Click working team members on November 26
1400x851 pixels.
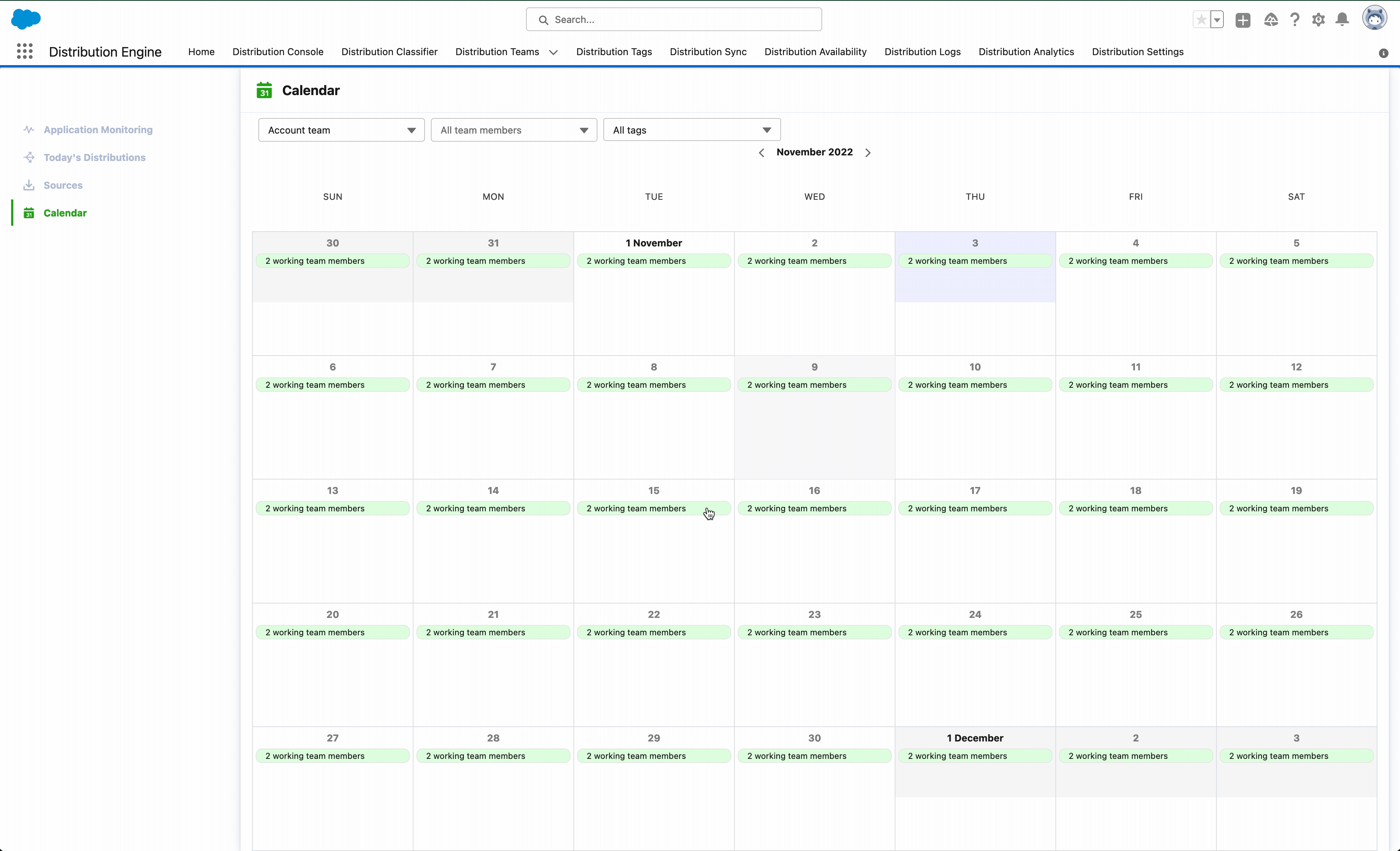[x=1297, y=632]
